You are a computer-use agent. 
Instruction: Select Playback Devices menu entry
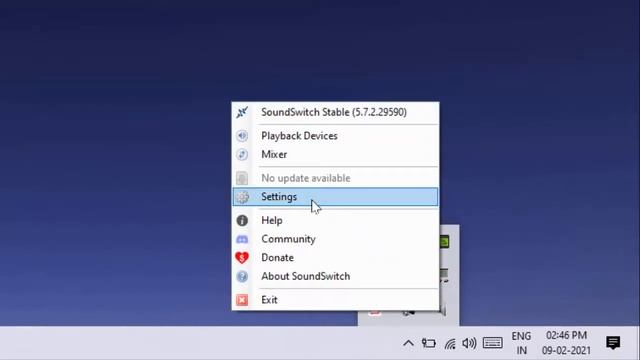tap(335, 136)
